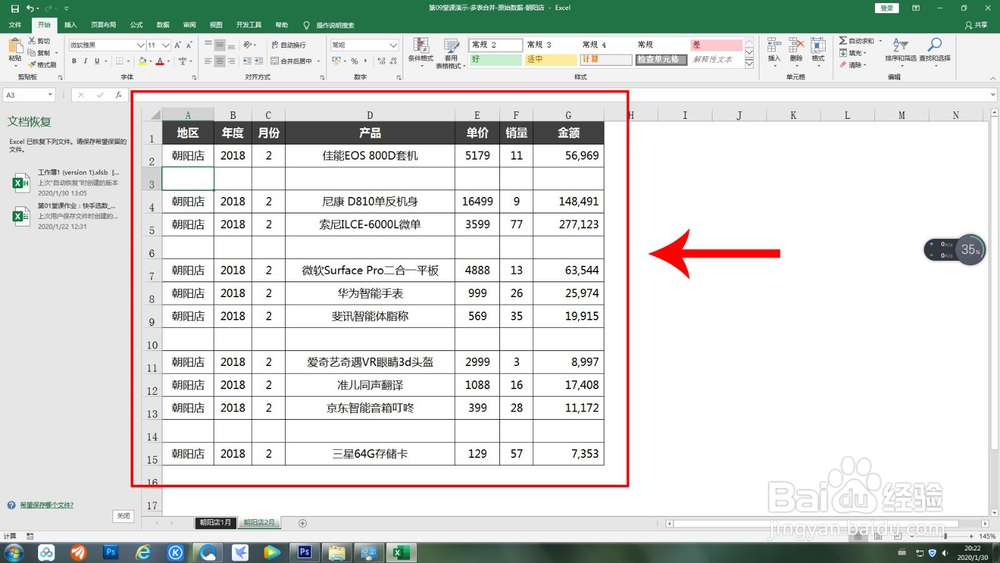
Task: Open Sort and Filter (排序和筛选)
Action: [x=901, y=50]
